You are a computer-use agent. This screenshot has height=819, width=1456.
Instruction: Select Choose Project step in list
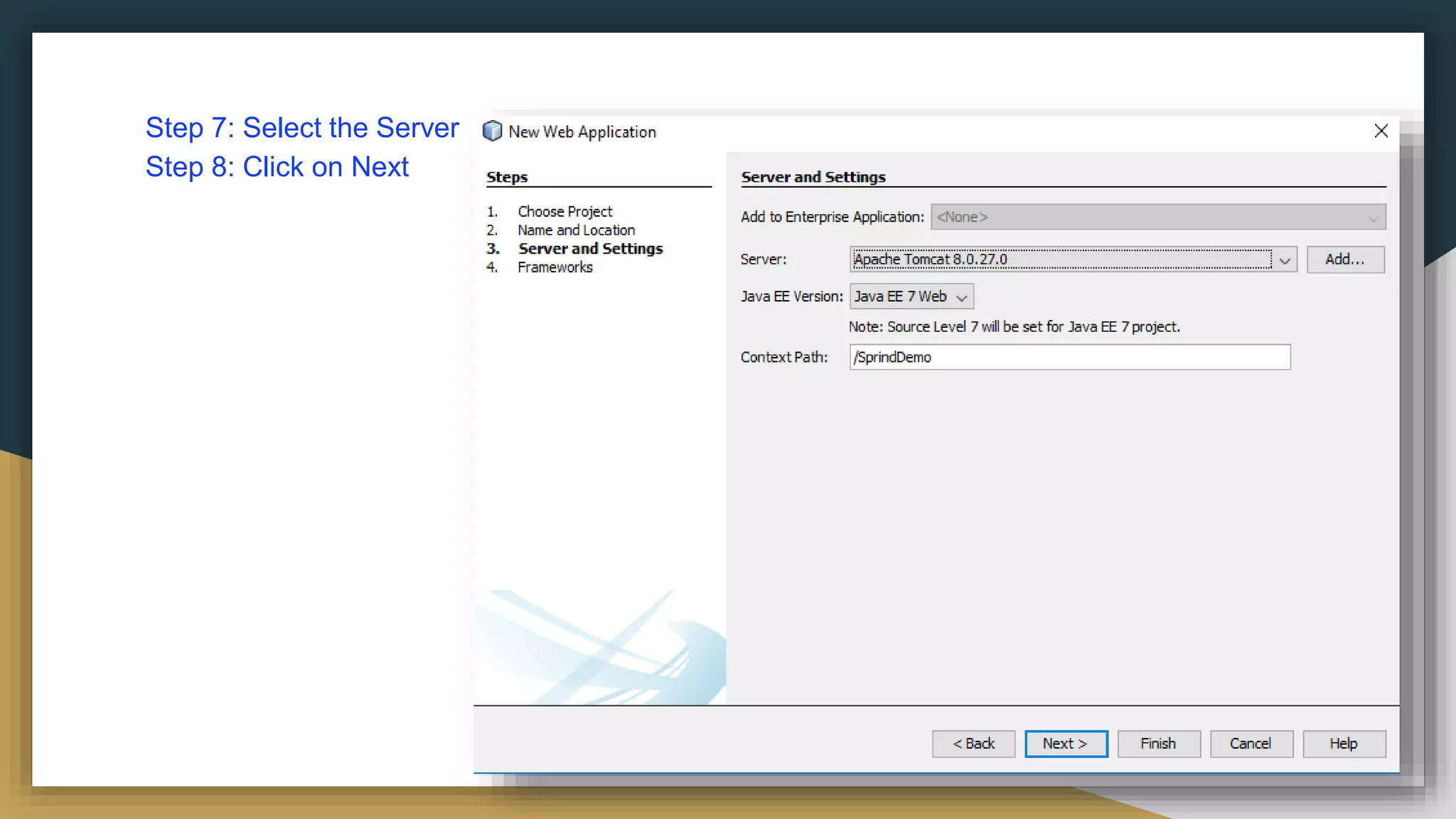point(564,212)
